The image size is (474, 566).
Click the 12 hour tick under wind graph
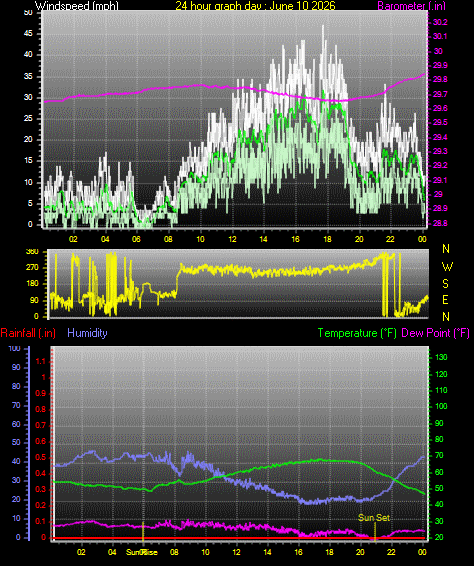tap(232, 239)
